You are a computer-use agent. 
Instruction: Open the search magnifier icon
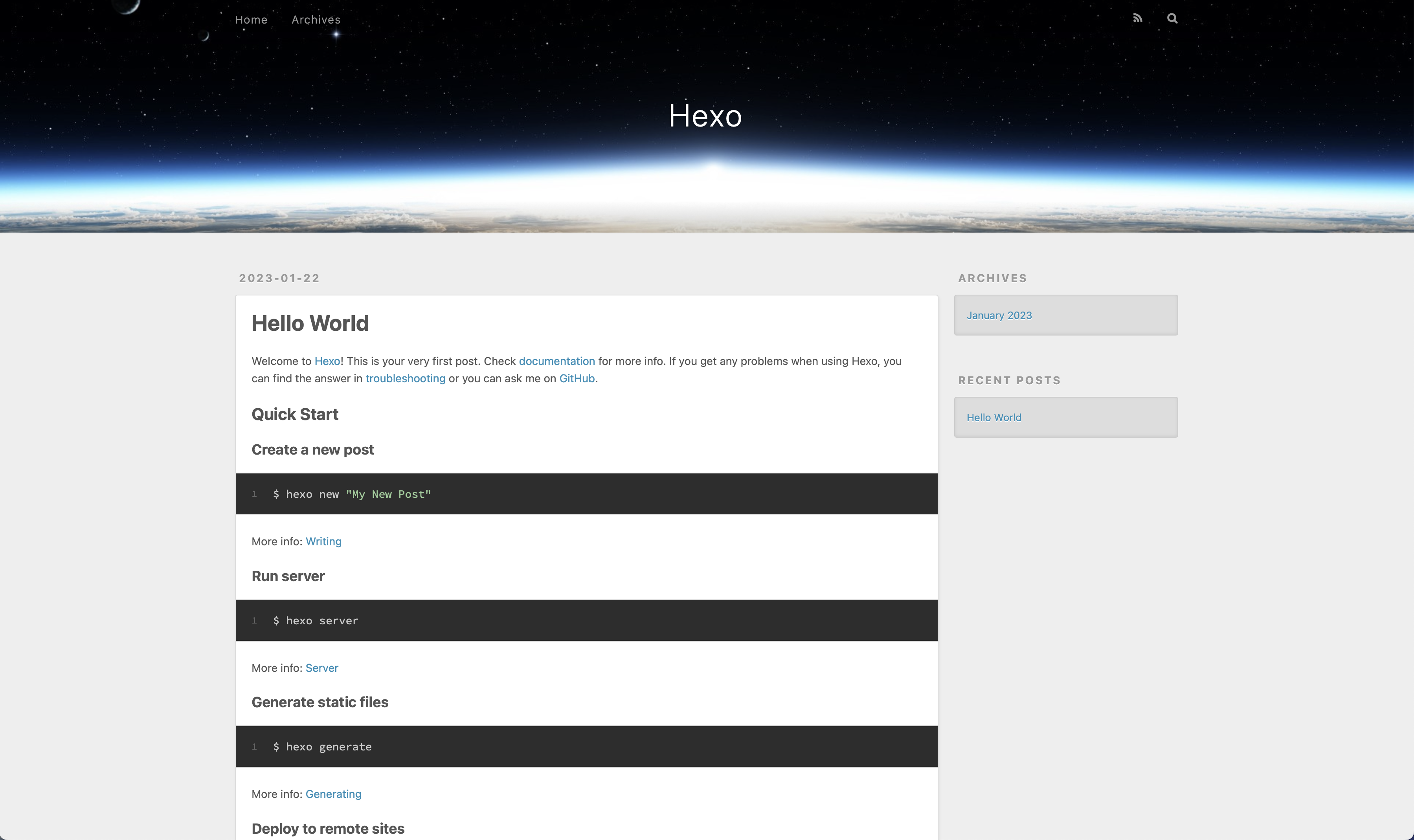click(x=1172, y=19)
